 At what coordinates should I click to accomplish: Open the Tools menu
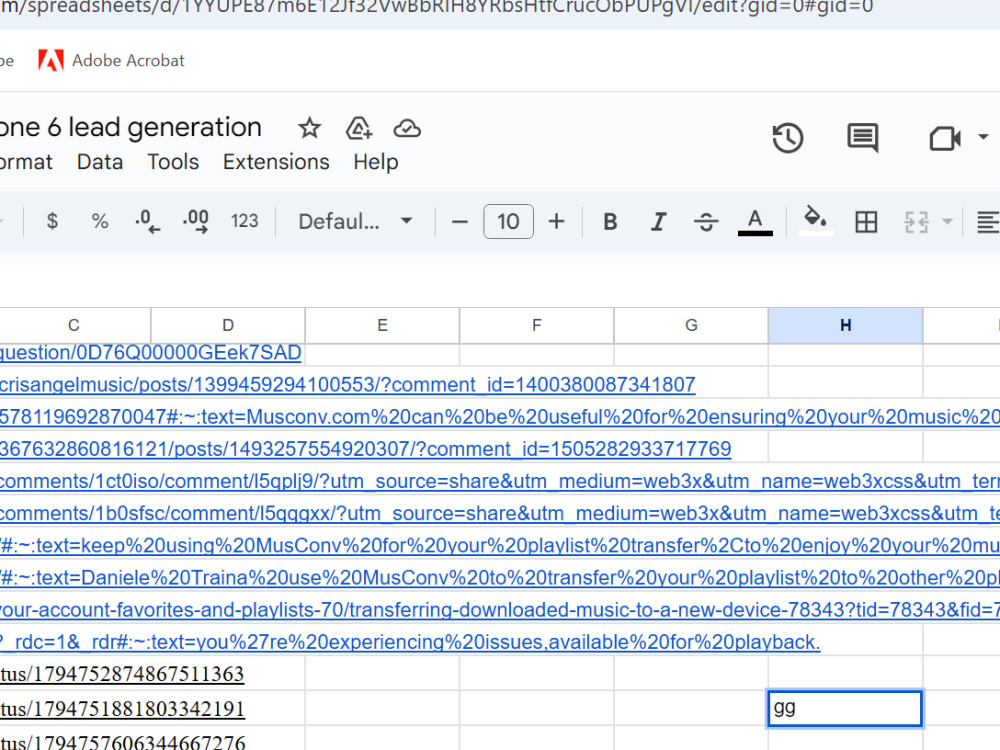click(x=173, y=162)
